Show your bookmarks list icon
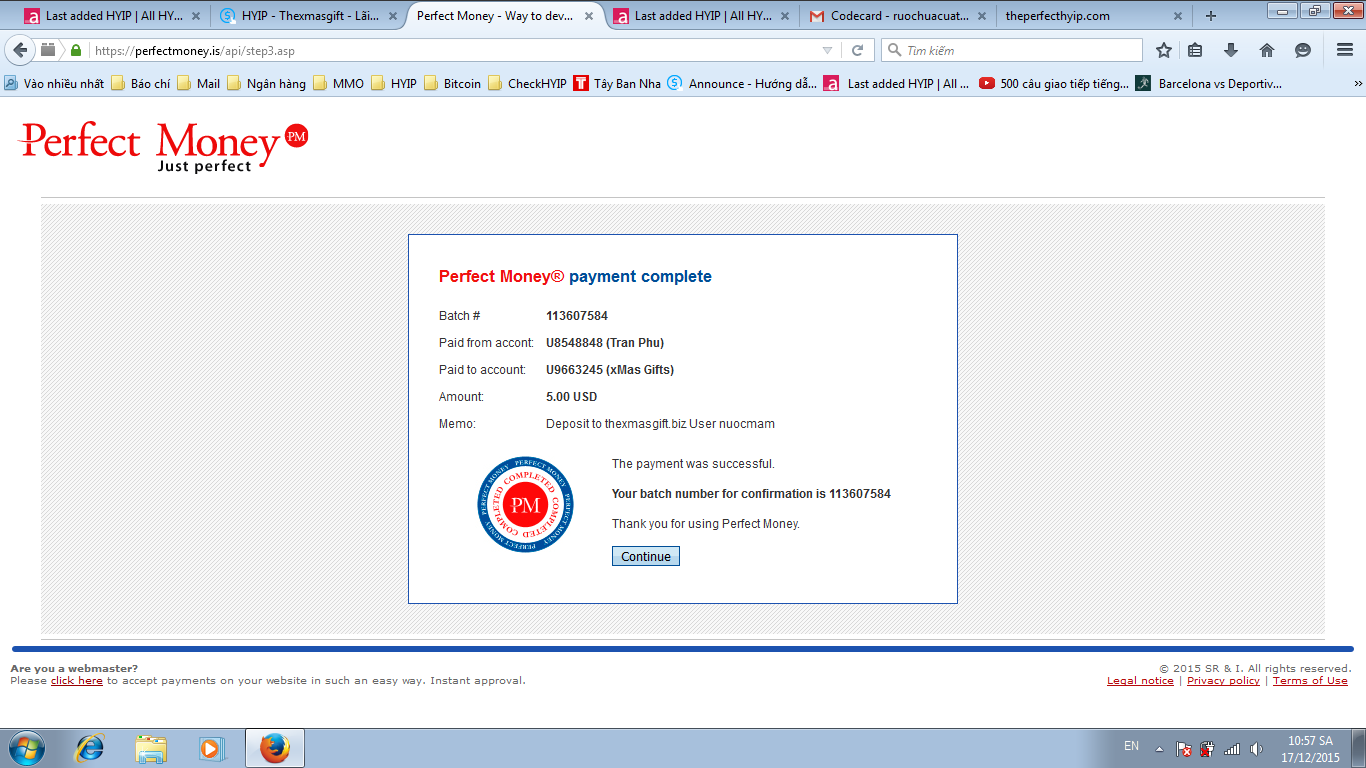Screen dimensions: 1366x768 [x=1195, y=50]
